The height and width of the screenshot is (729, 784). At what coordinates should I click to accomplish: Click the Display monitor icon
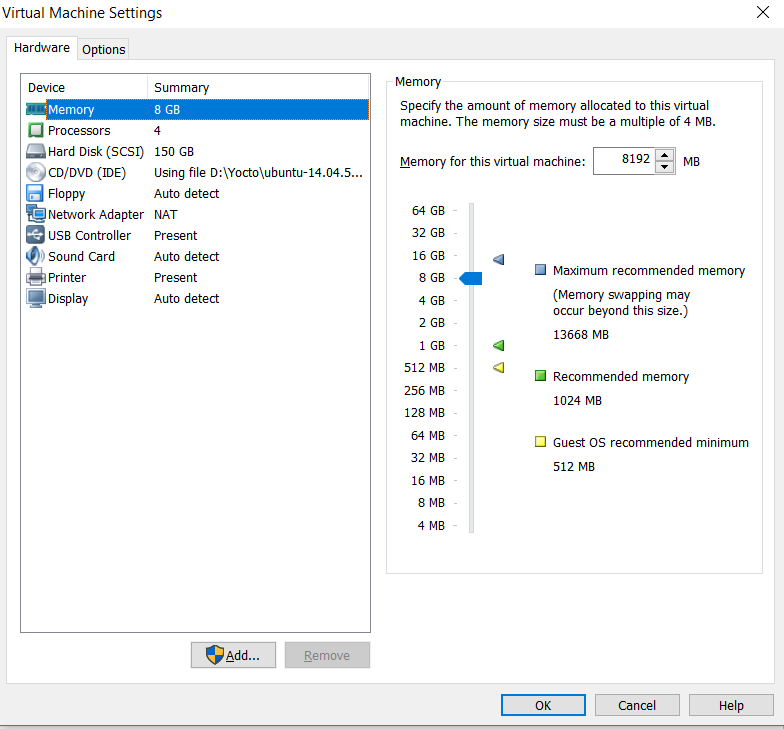click(36, 298)
